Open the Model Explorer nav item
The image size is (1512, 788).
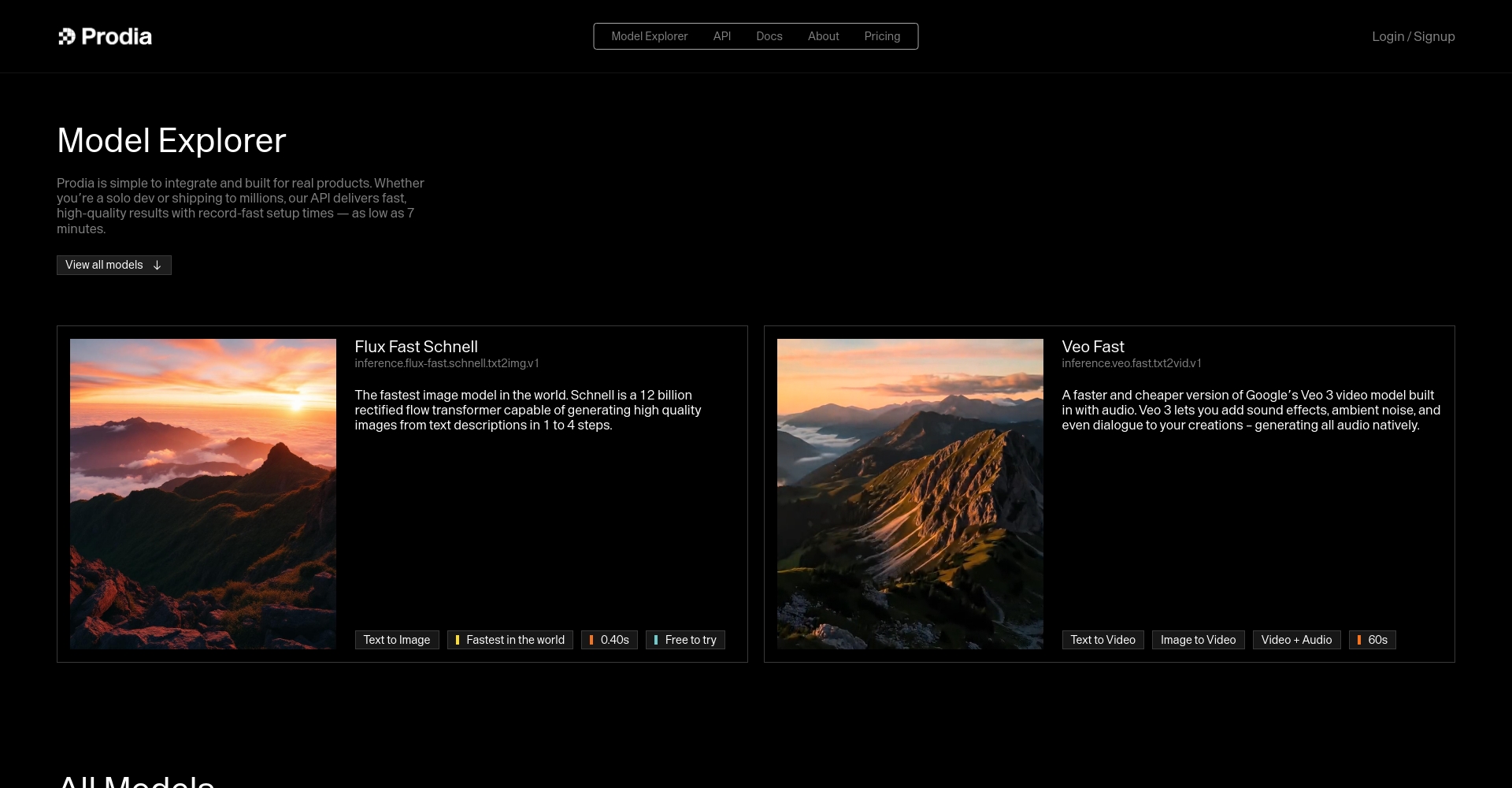[649, 36]
